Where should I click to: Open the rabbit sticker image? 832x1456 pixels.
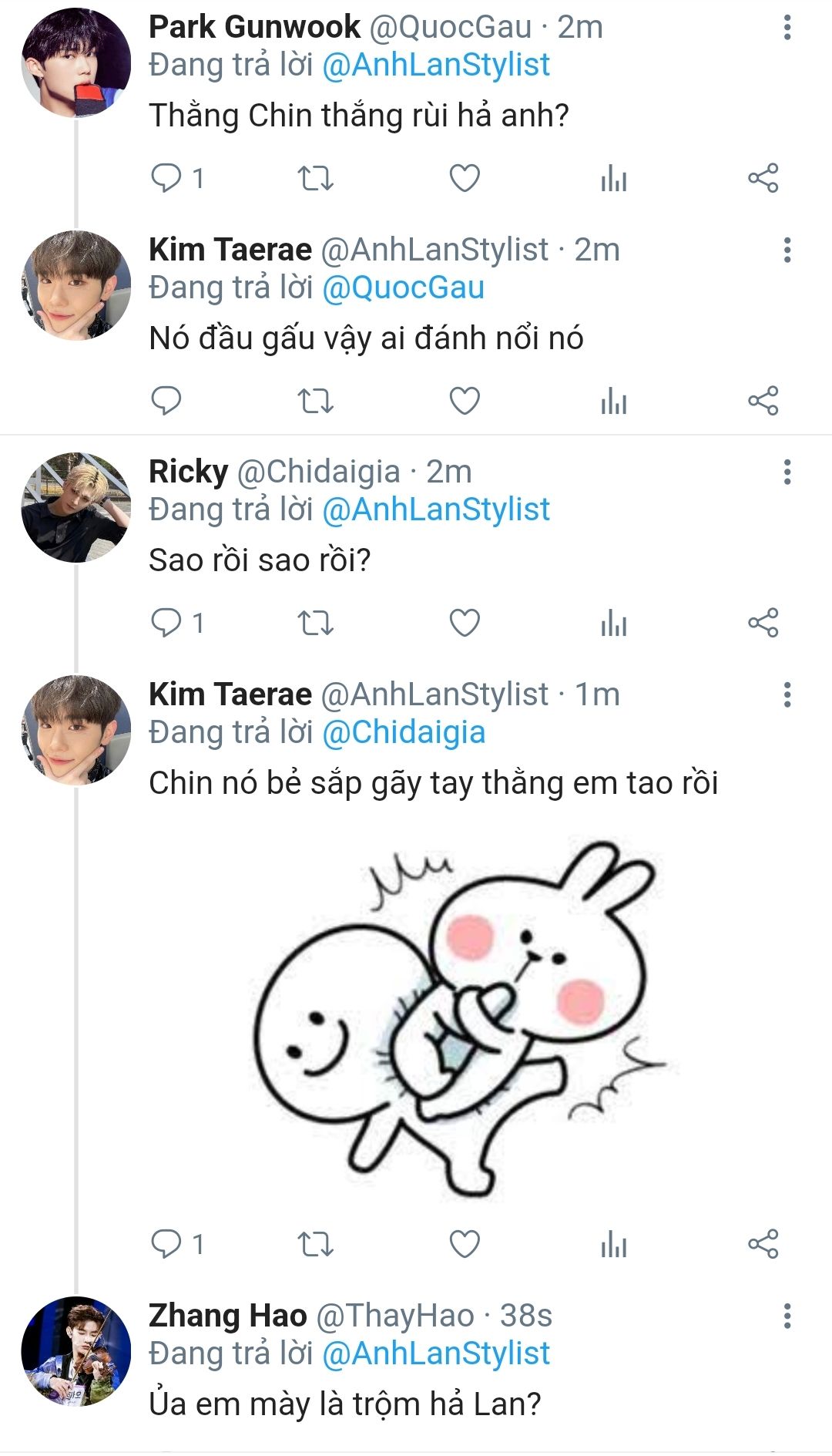tap(461, 1017)
